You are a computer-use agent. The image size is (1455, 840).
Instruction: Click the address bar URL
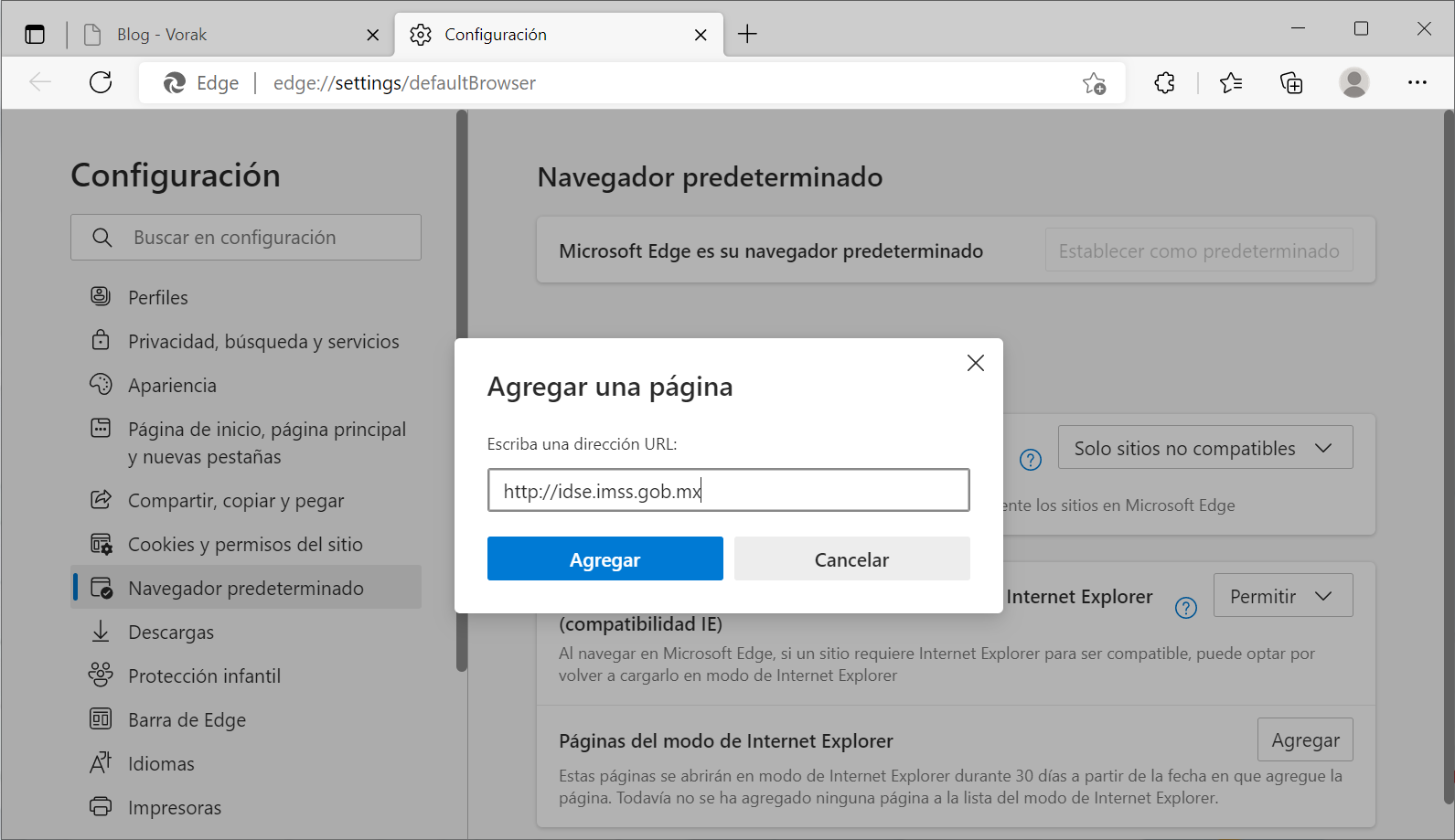point(404,83)
